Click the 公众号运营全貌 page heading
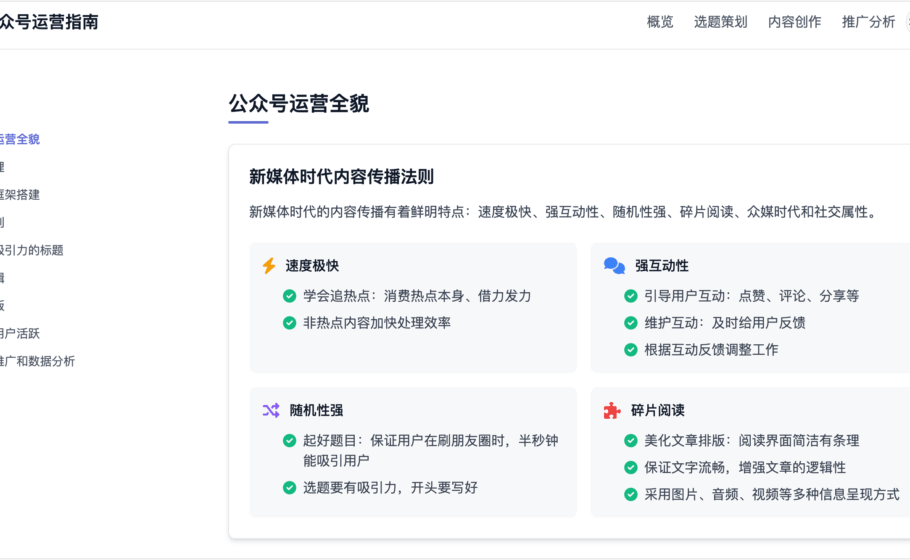Image resolution: width=910 pixels, height=560 pixels. coord(298,104)
